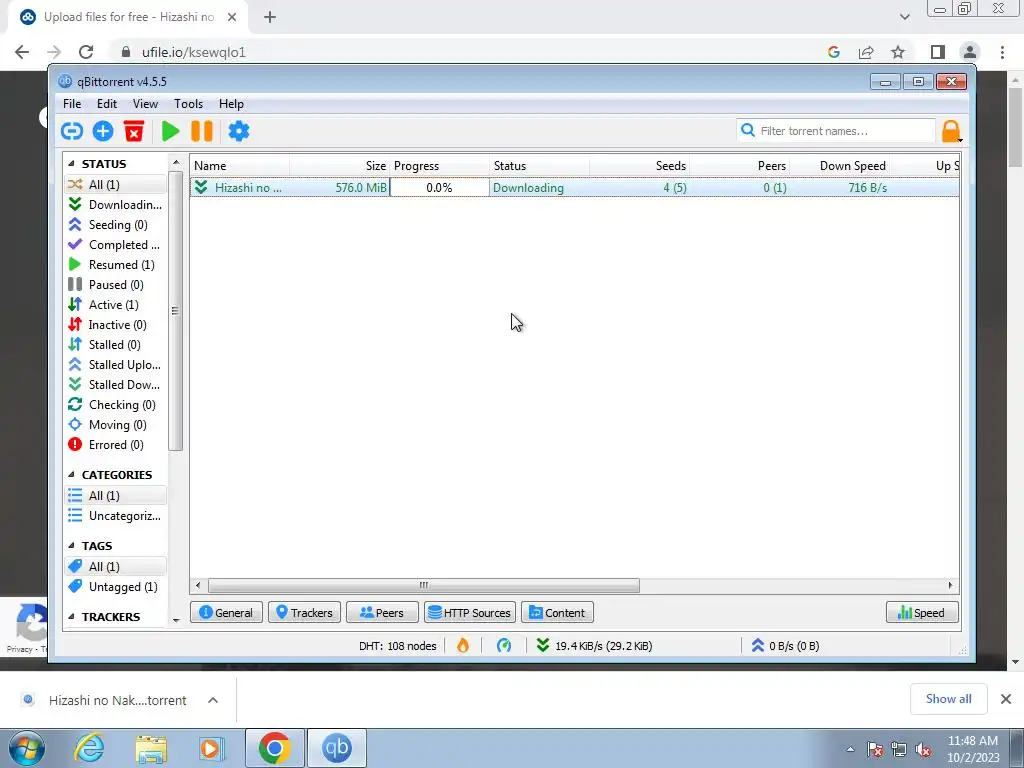Select the Inactive (0) filter

(x=116, y=325)
